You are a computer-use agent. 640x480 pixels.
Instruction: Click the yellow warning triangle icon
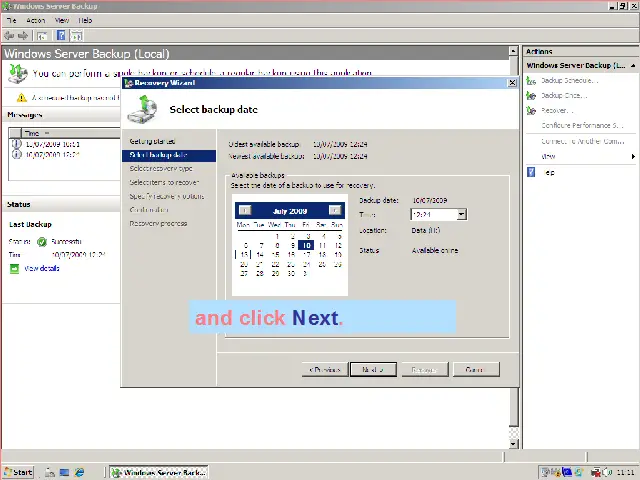22,98
